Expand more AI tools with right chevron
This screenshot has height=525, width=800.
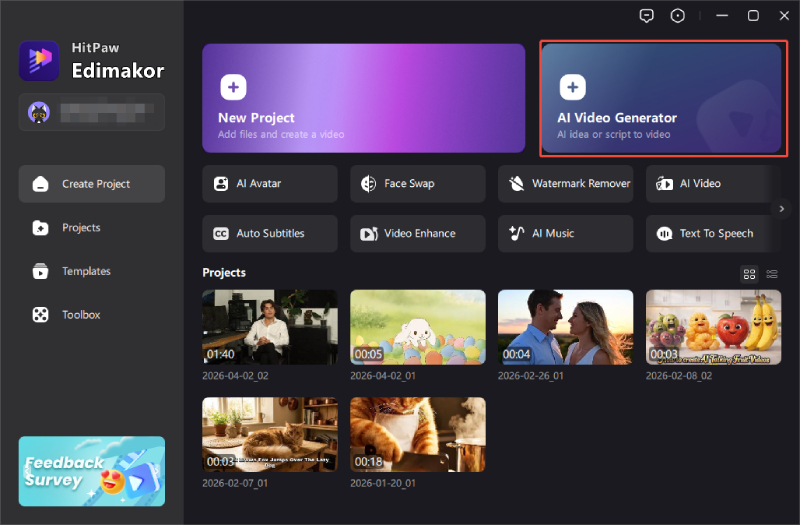click(782, 209)
